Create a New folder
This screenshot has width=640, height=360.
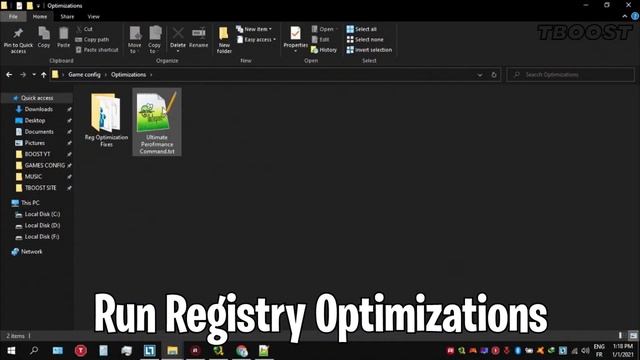pyautogui.click(x=224, y=40)
